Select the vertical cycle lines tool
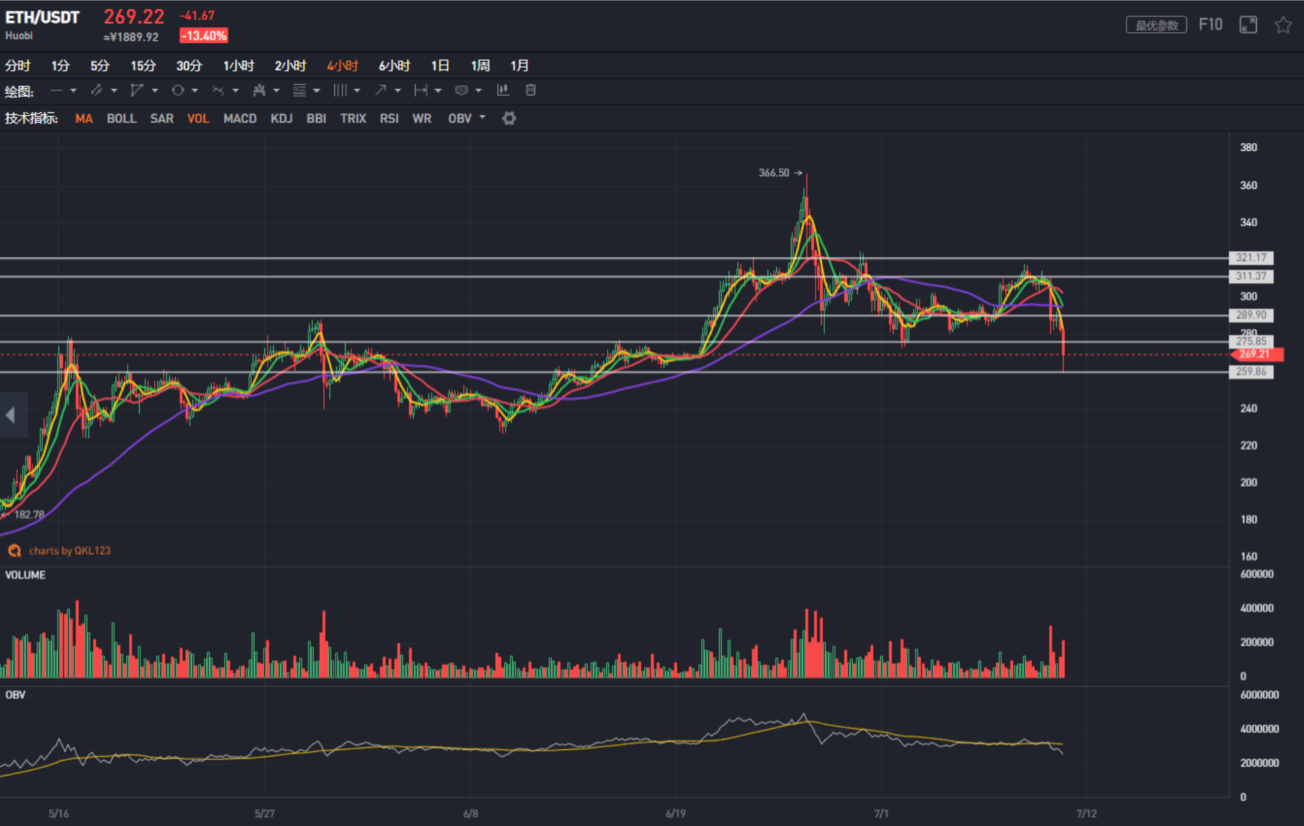This screenshot has height=826, width=1304. [x=340, y=90]
